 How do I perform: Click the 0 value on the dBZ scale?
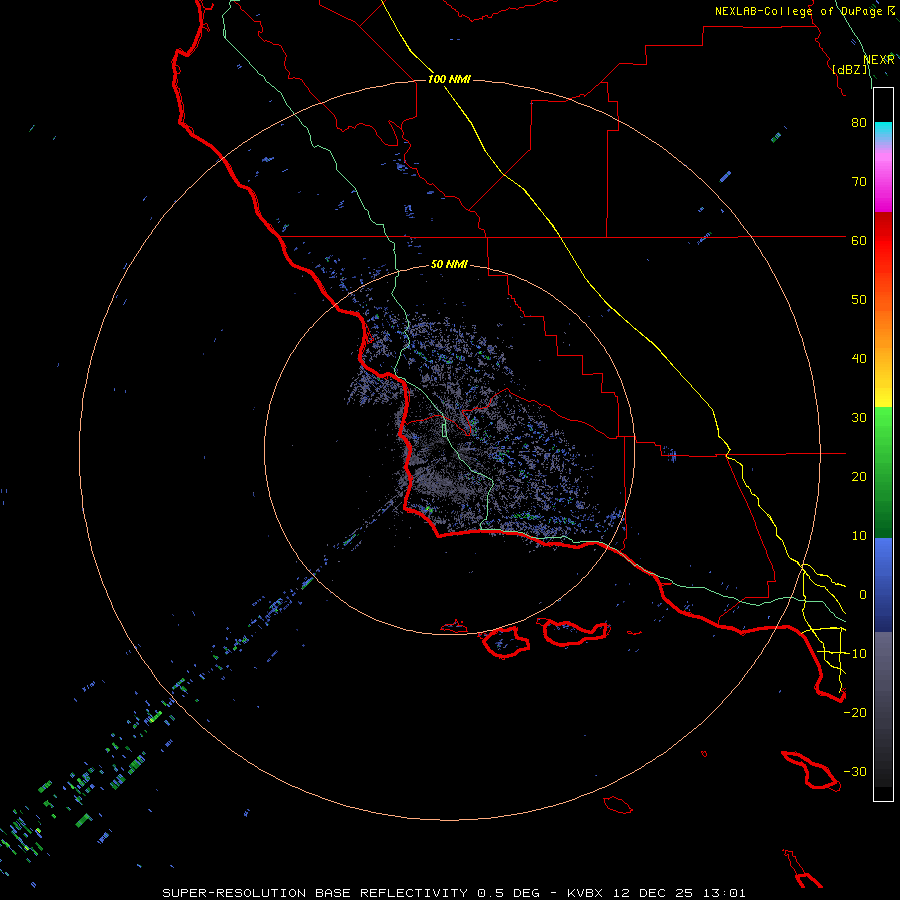click(863, 595)
